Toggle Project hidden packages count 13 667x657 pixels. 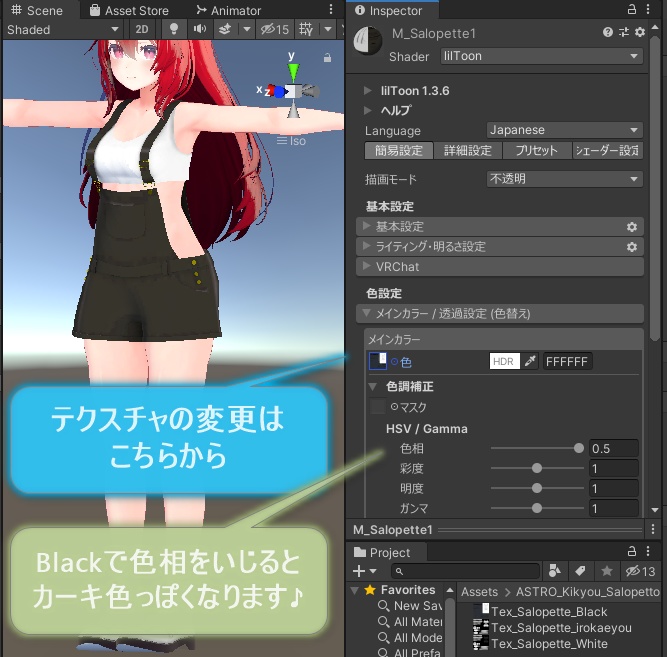point(640,571)
